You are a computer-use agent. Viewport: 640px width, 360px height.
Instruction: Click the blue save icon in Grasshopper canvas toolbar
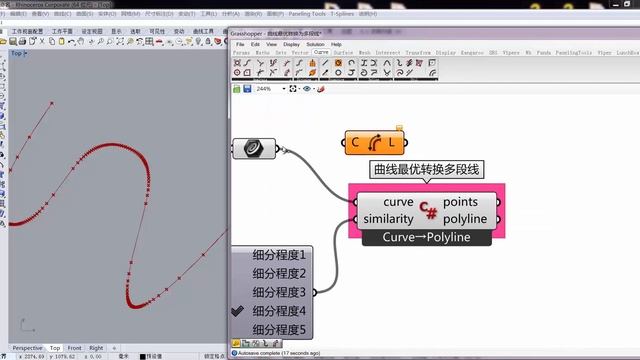click(x=247, y=89)
